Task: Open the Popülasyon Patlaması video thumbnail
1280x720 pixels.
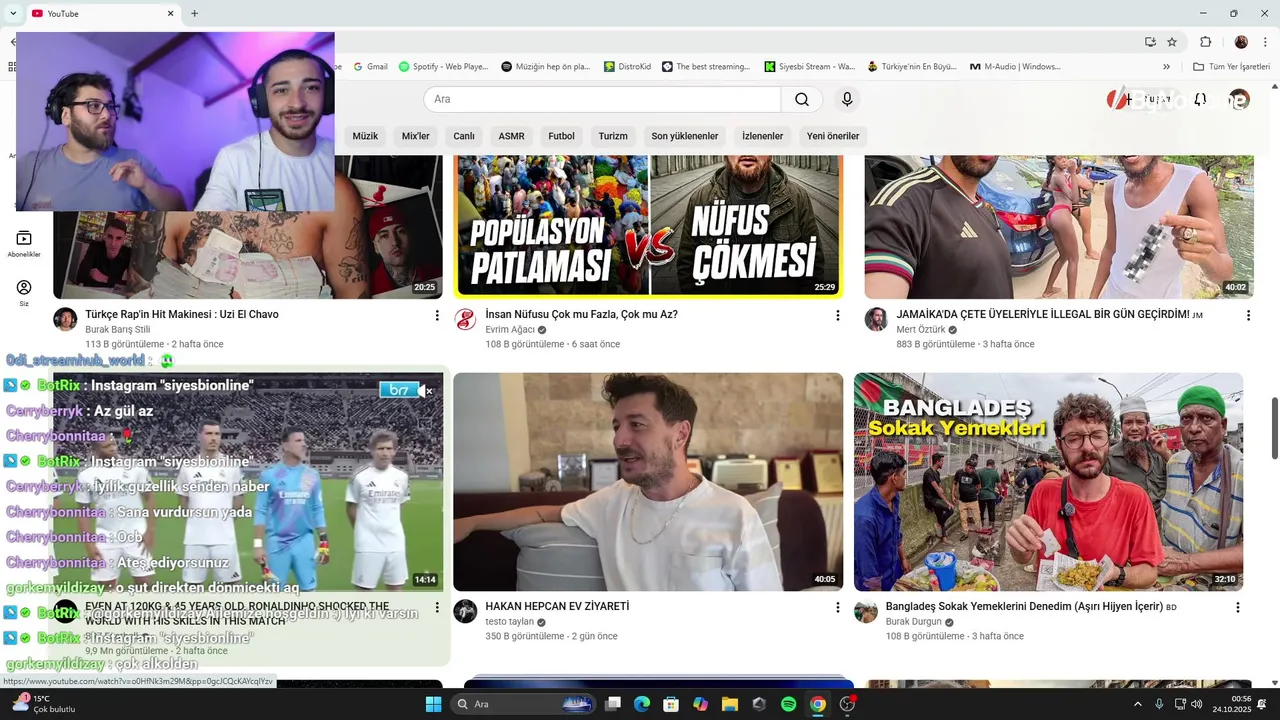Action: 648,227
